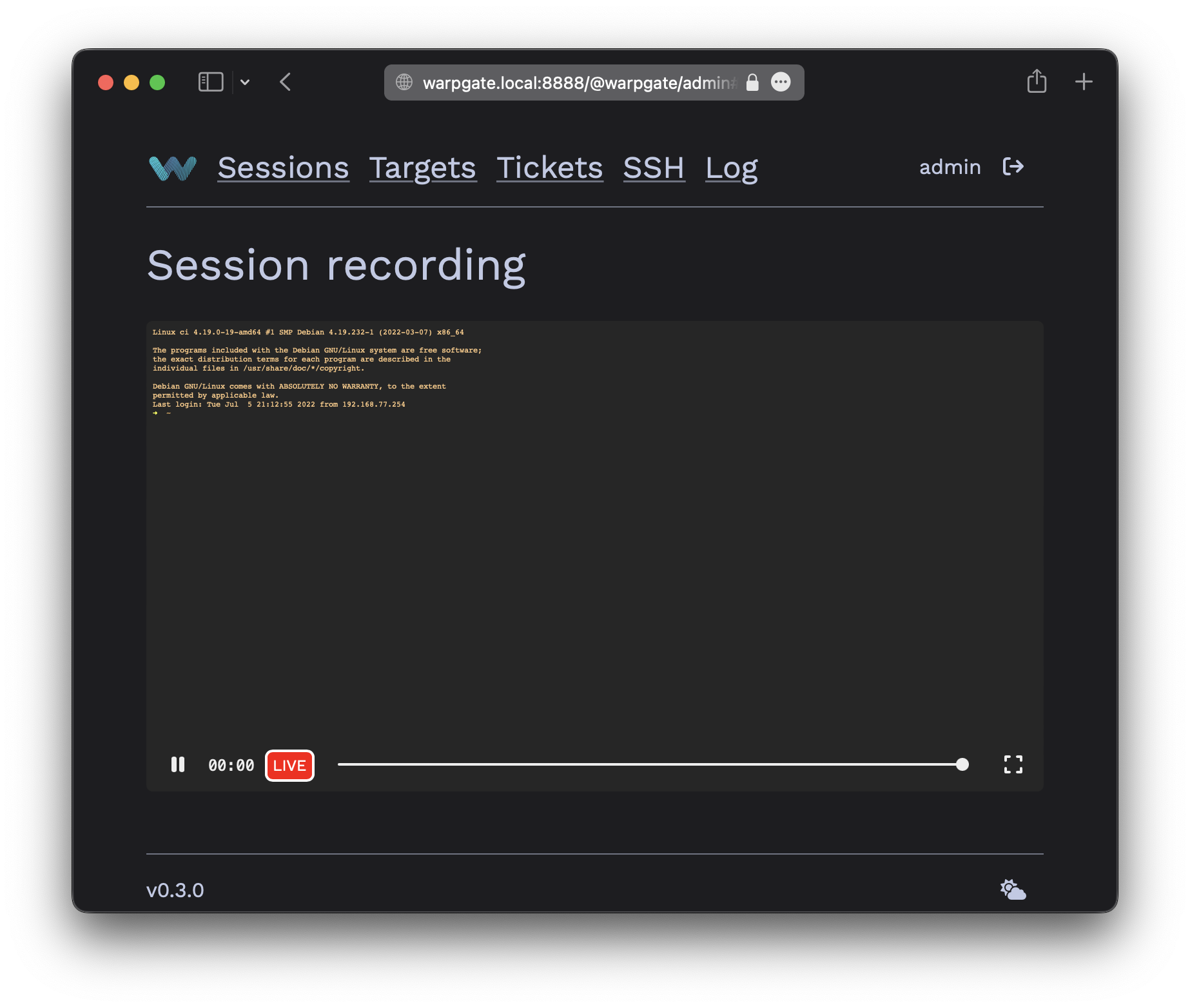
Task: Open the Log page
Action: (731, 168)
